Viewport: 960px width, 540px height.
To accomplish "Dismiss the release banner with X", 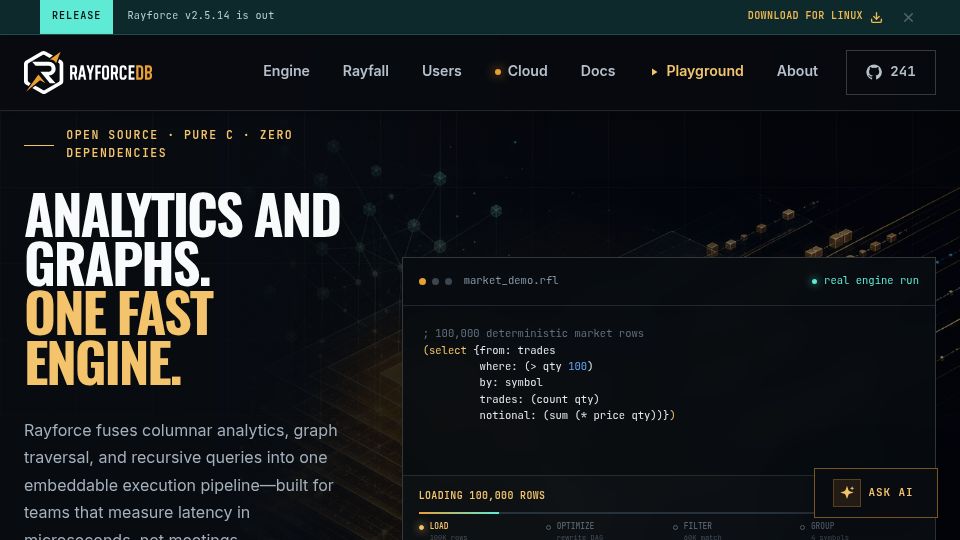I will tap(909, 18).
